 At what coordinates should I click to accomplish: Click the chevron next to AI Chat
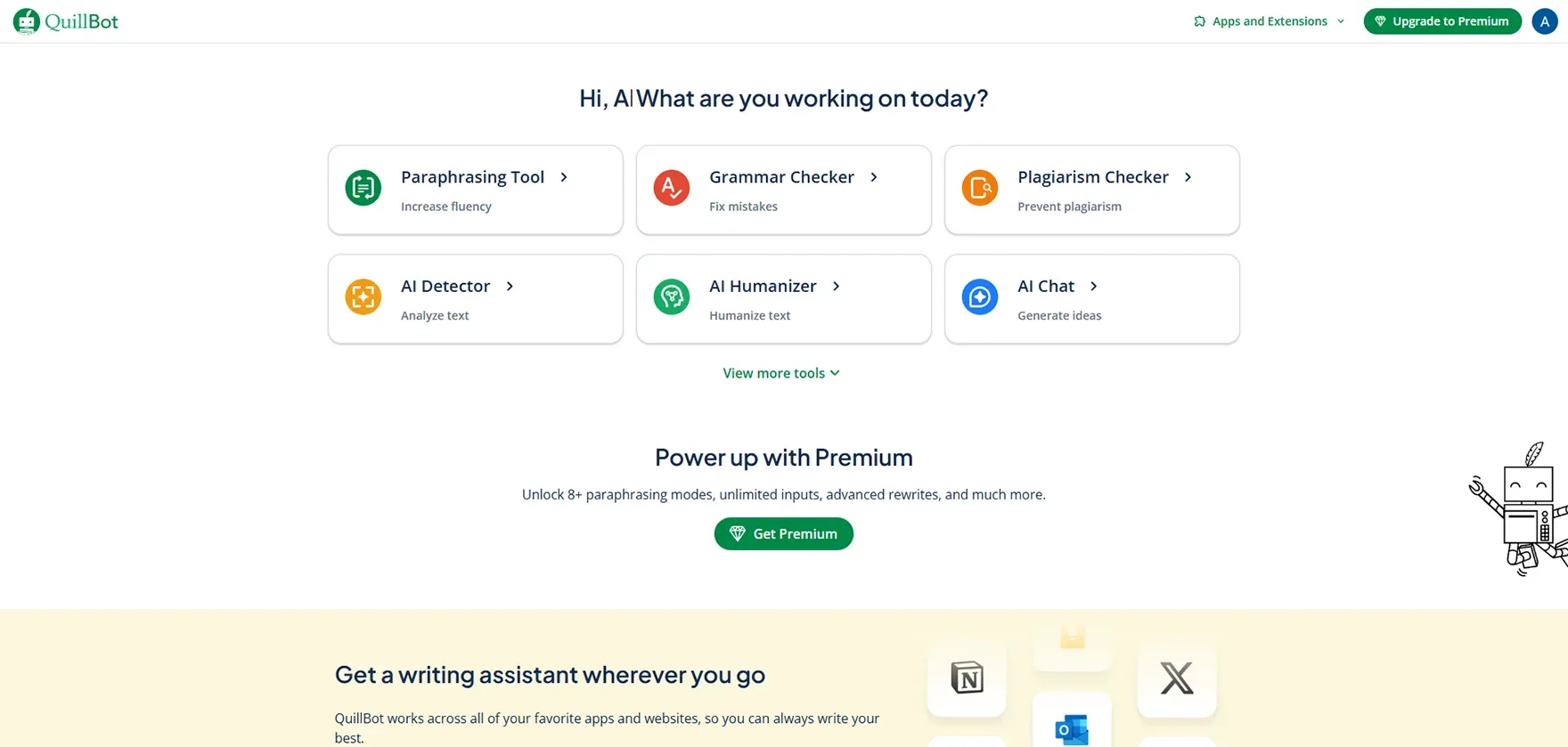1094,286
